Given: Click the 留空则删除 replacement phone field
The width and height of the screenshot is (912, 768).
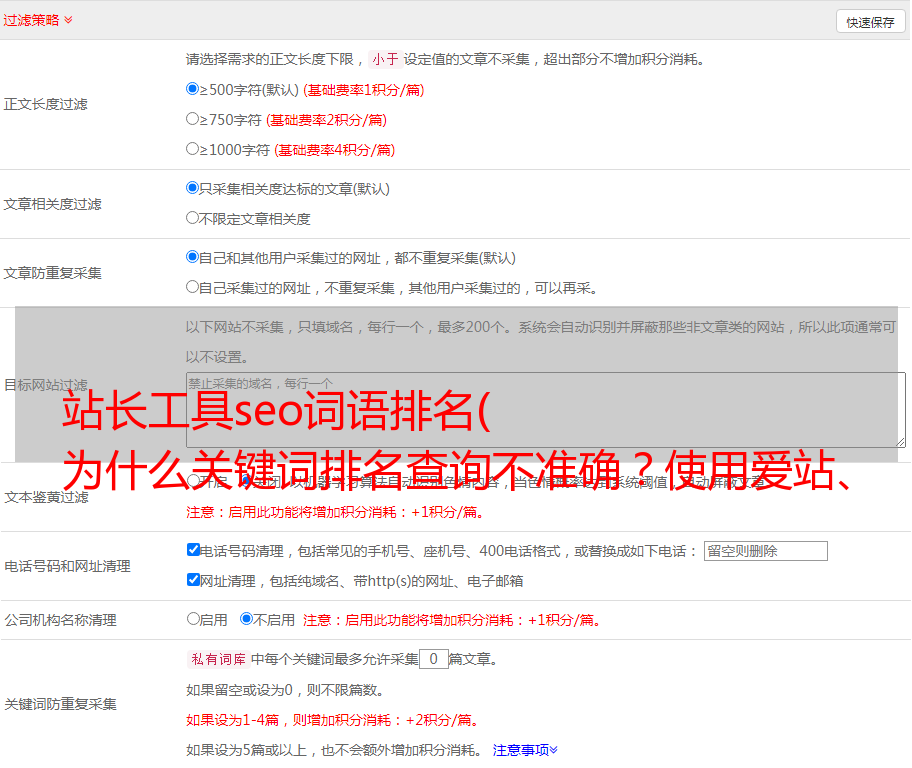Looking at the screenshot, I should pos(765,551).
